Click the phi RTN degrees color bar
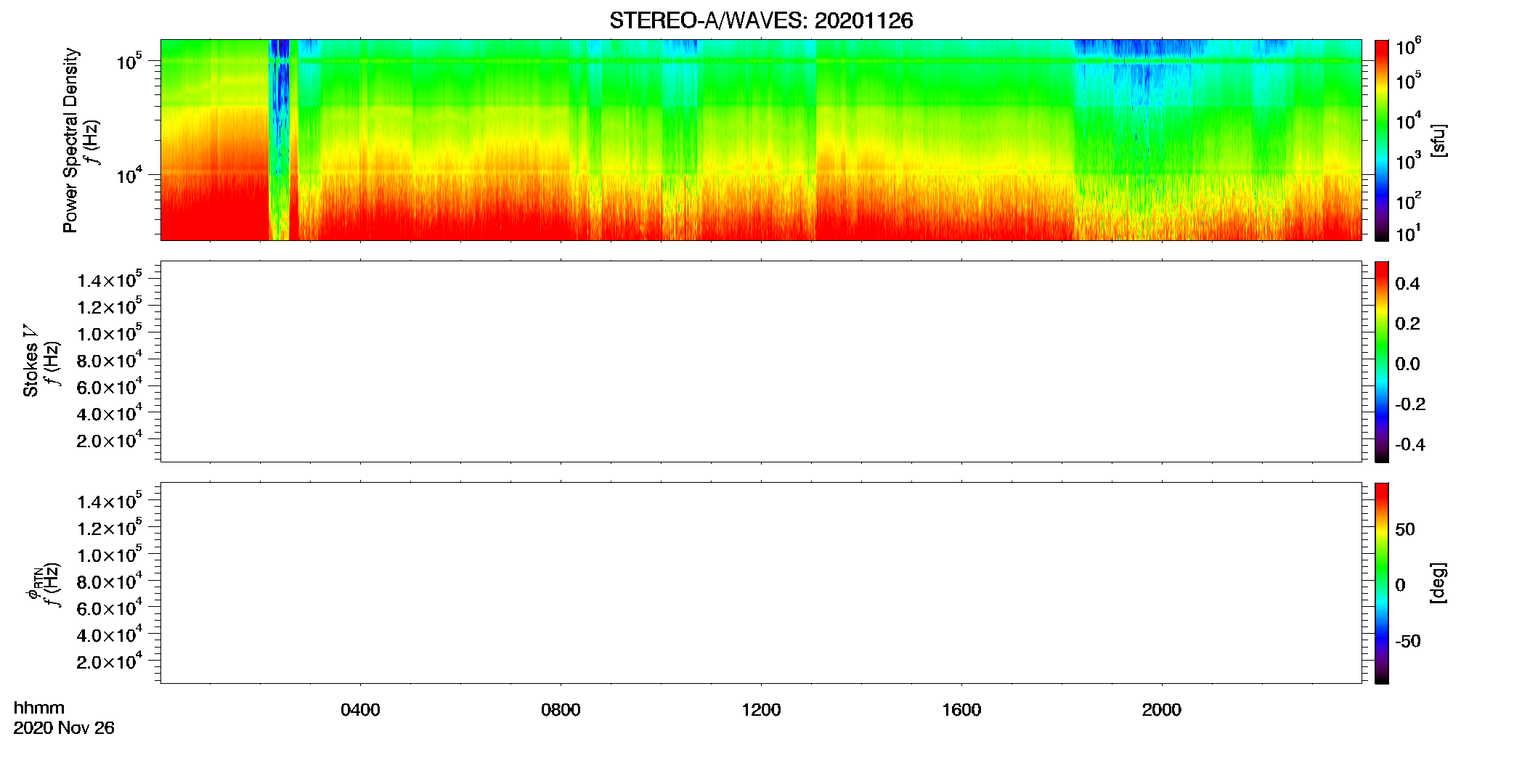1522x784 pixels. pyautogui.click(x=1381, y=583)
